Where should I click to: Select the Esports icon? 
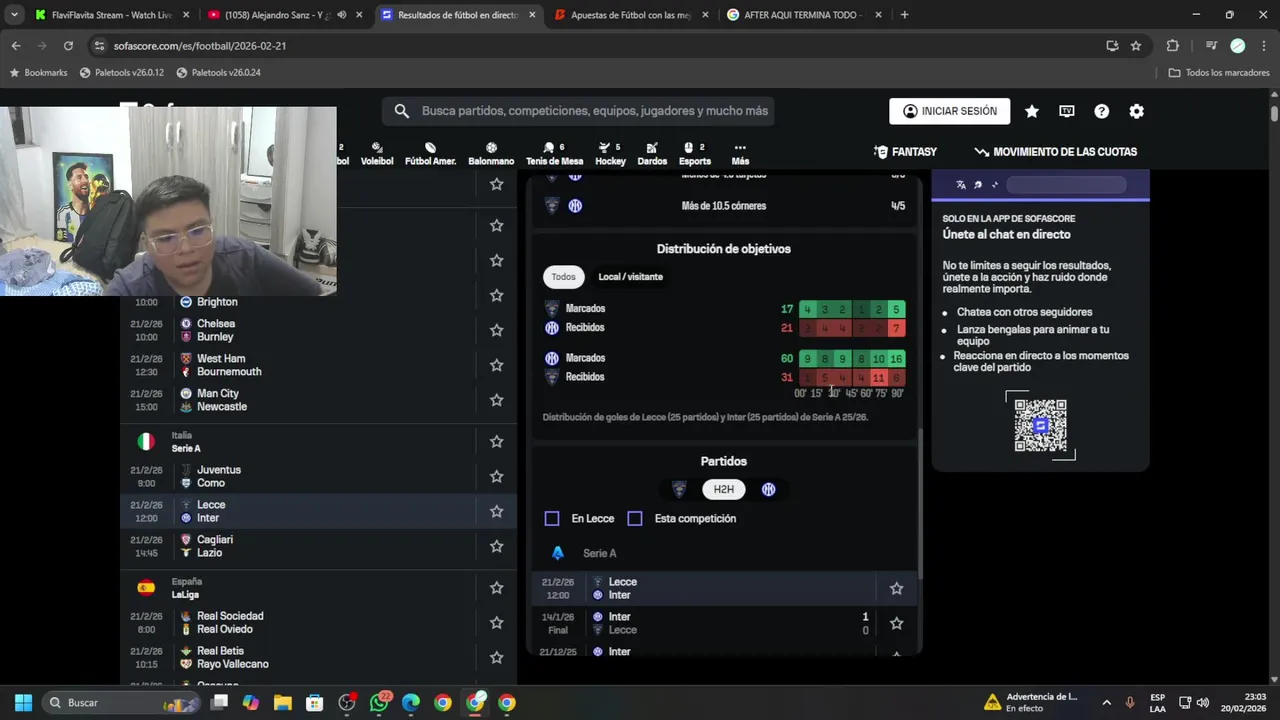point(695,153)
